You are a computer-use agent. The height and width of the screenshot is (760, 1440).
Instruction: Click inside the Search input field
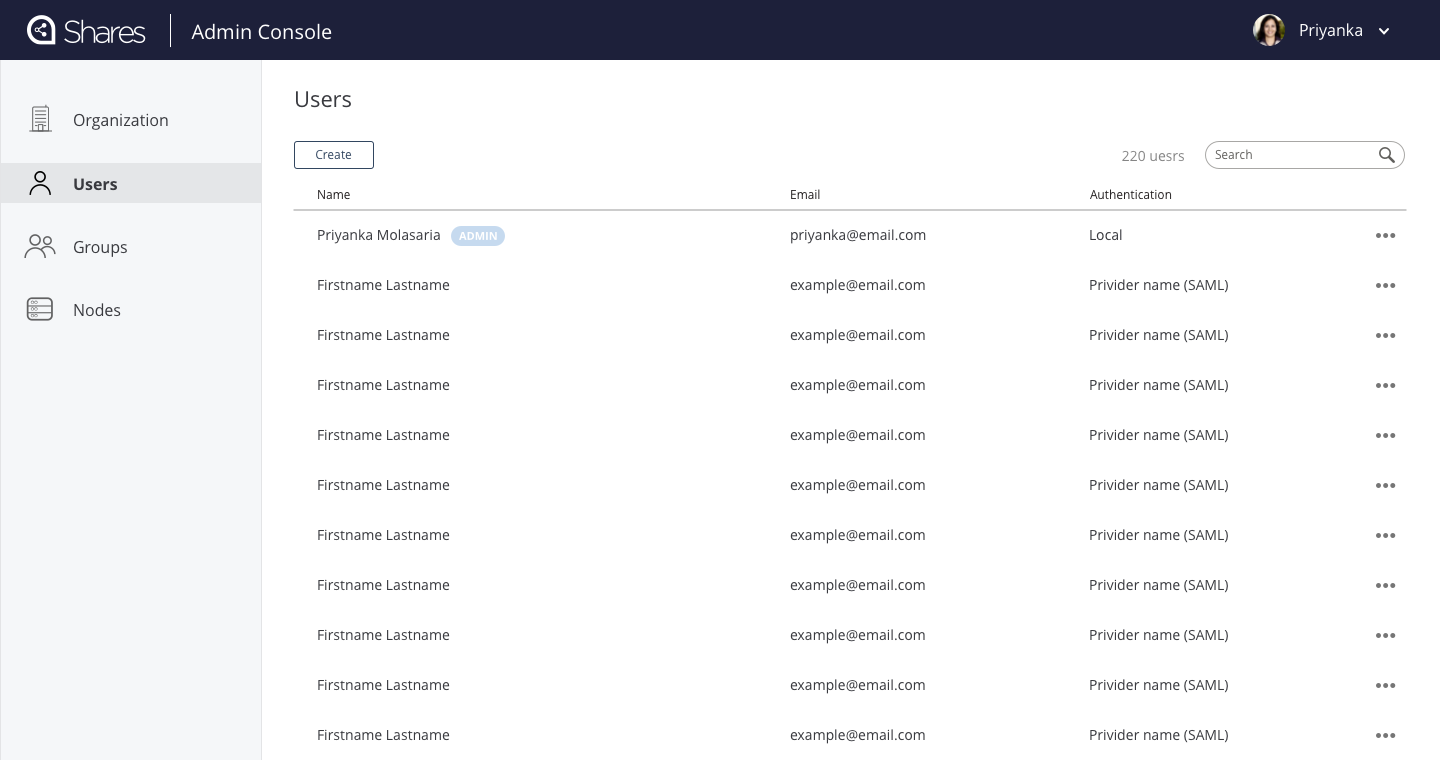[x=1290, y=154]
